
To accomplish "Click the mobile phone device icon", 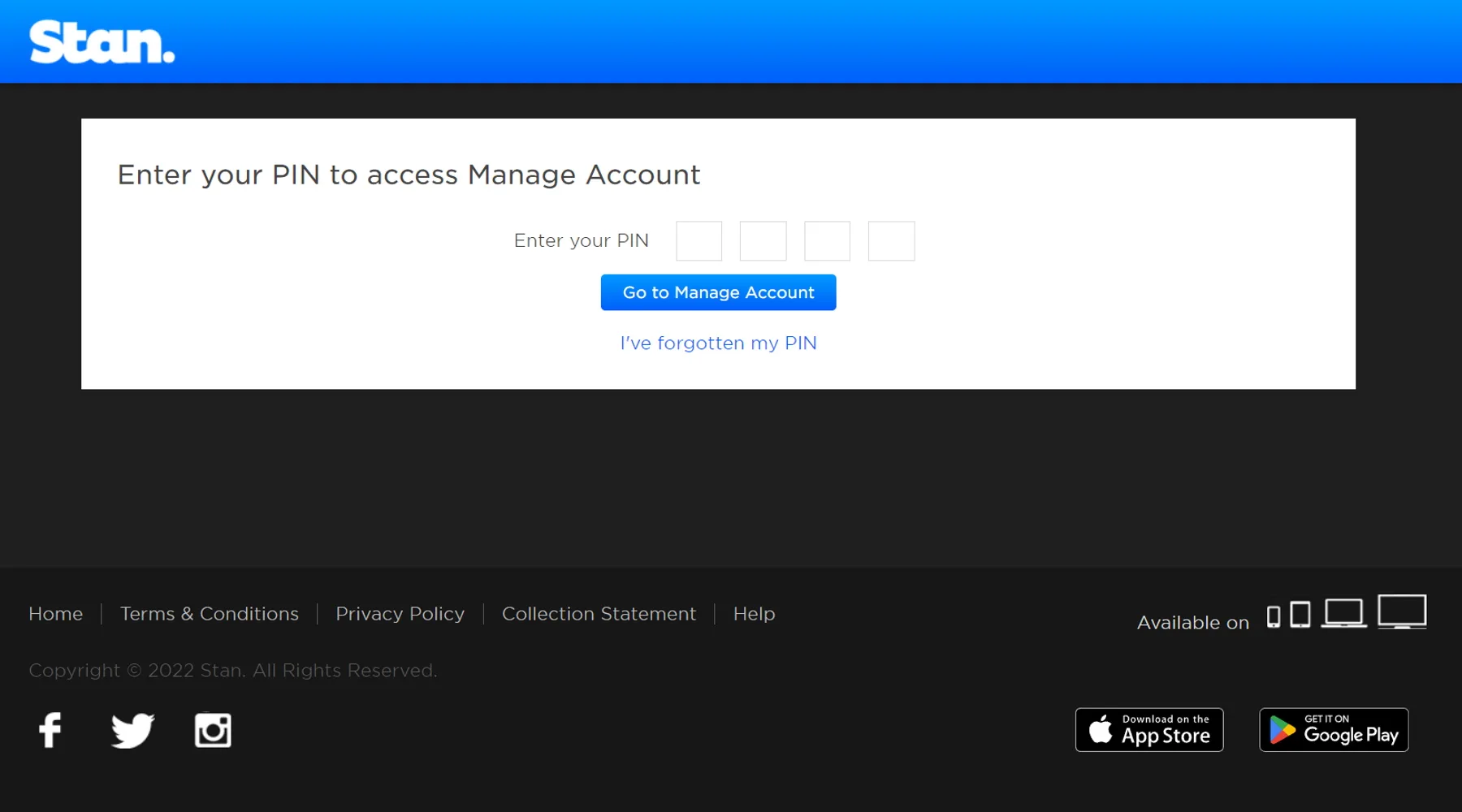I will pos(1274,616).
